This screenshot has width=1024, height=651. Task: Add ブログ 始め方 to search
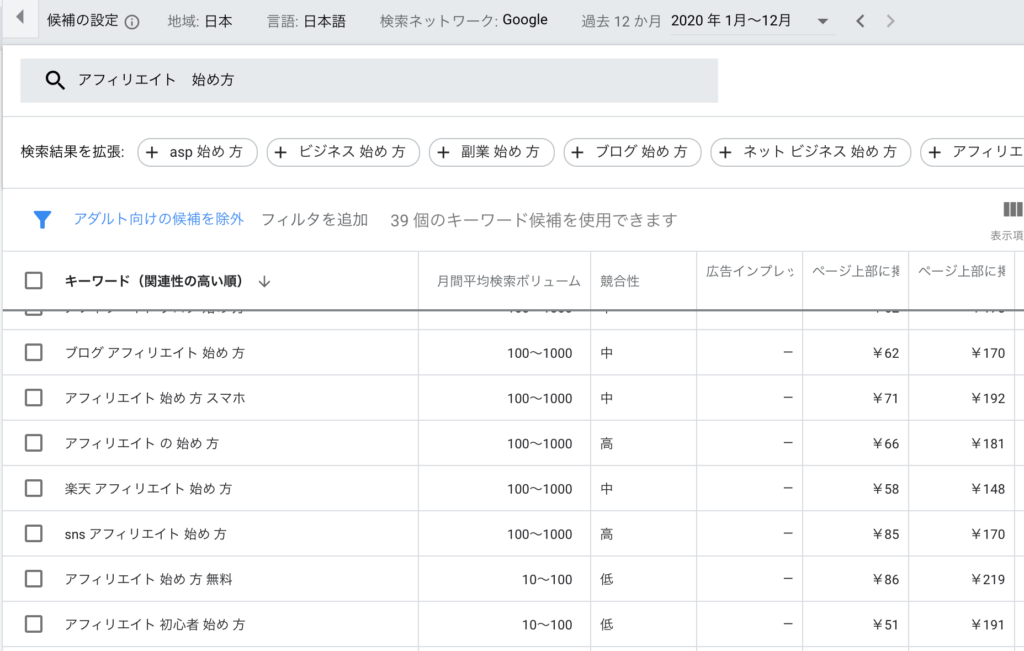(632, 153)
